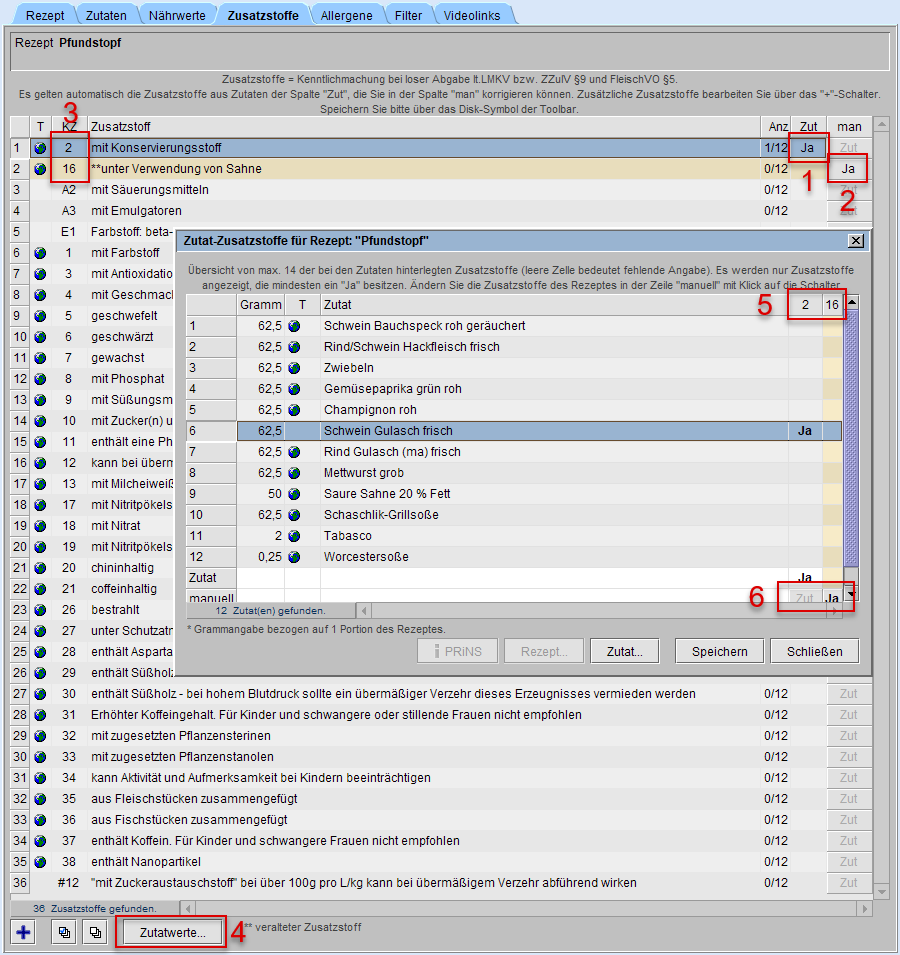This screenshot has width=900, height=955.
Task: Click the copy icon directly beside the plus button
Action: (x=65, y=932)
